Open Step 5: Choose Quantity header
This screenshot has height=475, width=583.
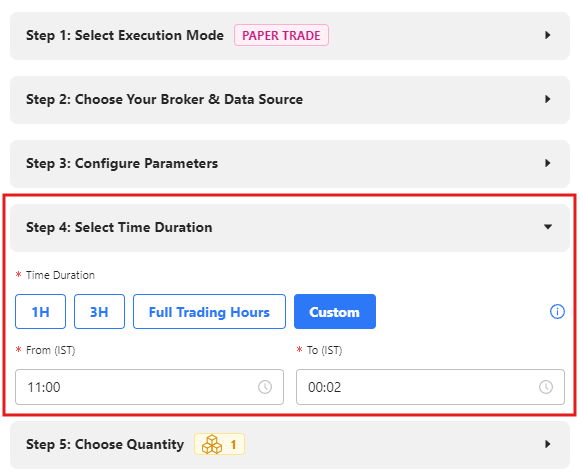(290, 445)
